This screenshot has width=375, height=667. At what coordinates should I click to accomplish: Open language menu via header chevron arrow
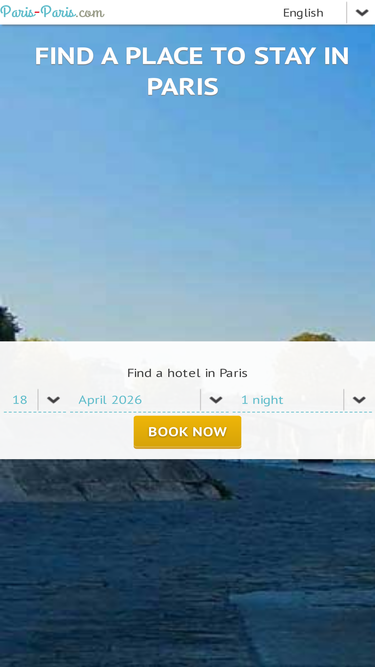pos(362,13)
